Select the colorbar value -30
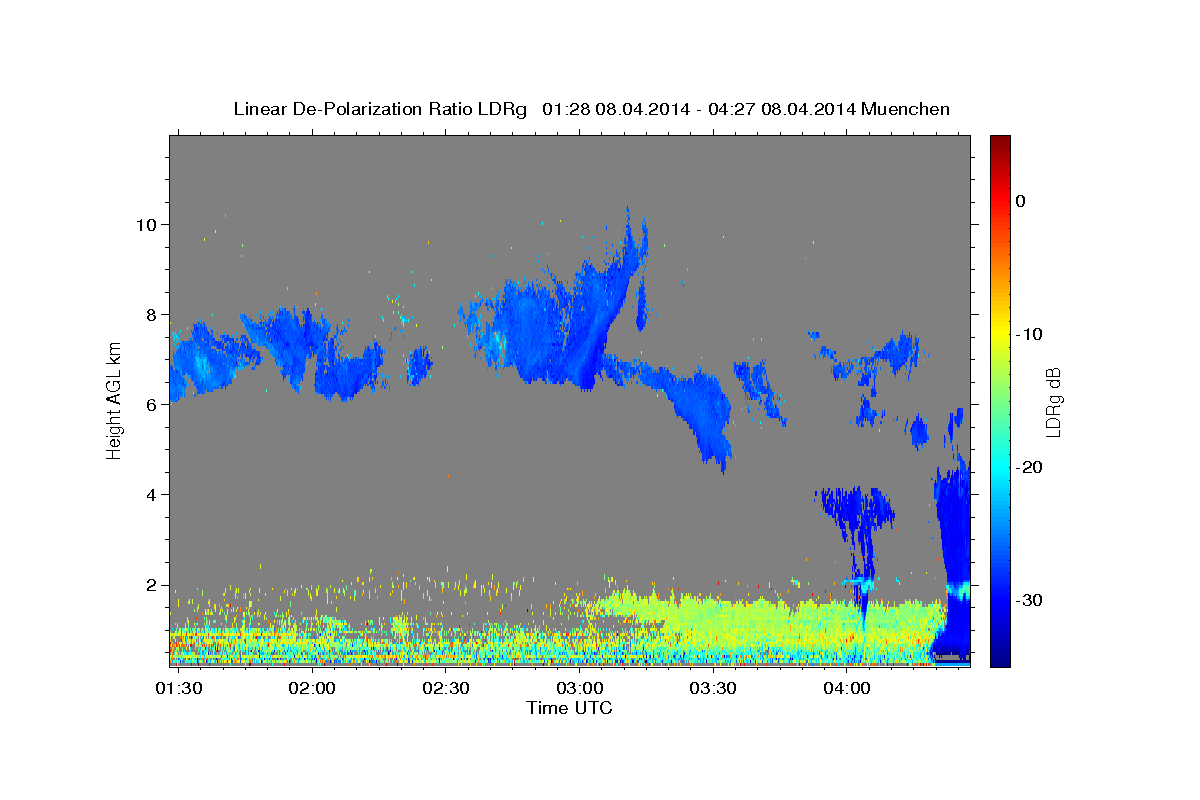The height and width of the screenshot is (800, 1200). [x=1028, y=600]
